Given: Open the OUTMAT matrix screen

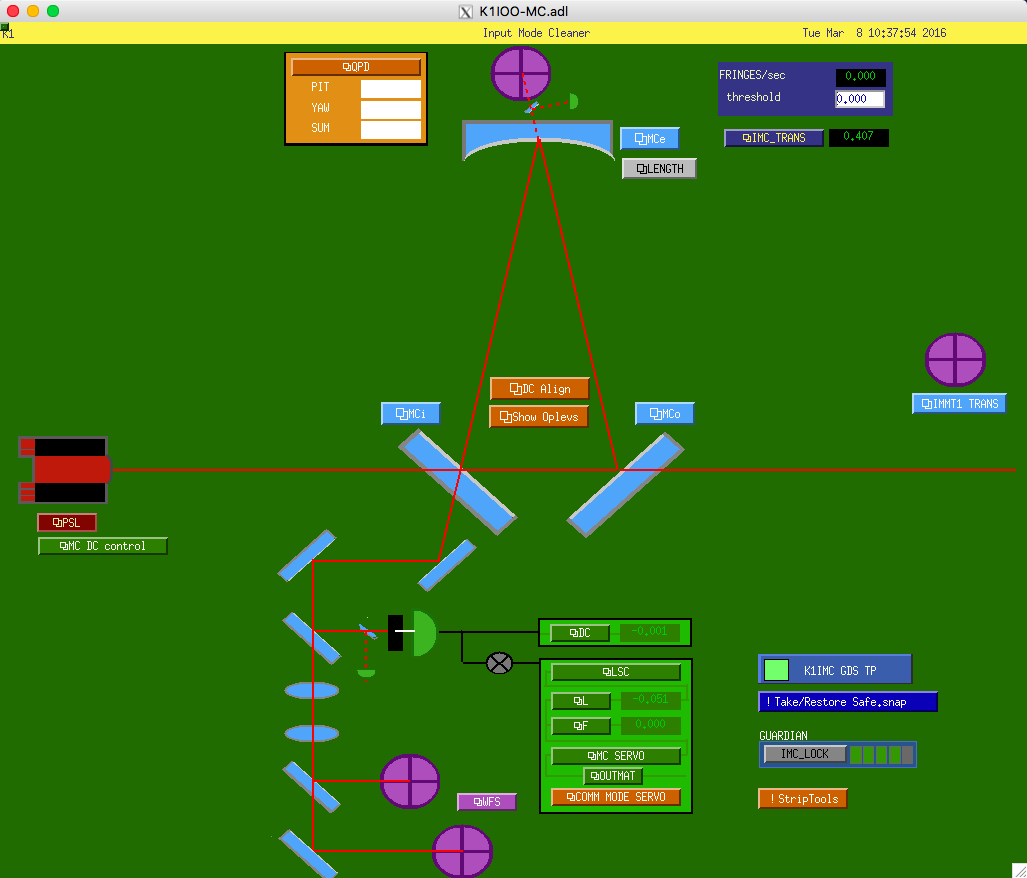Looking at the screenshot, I should (613, 776).
